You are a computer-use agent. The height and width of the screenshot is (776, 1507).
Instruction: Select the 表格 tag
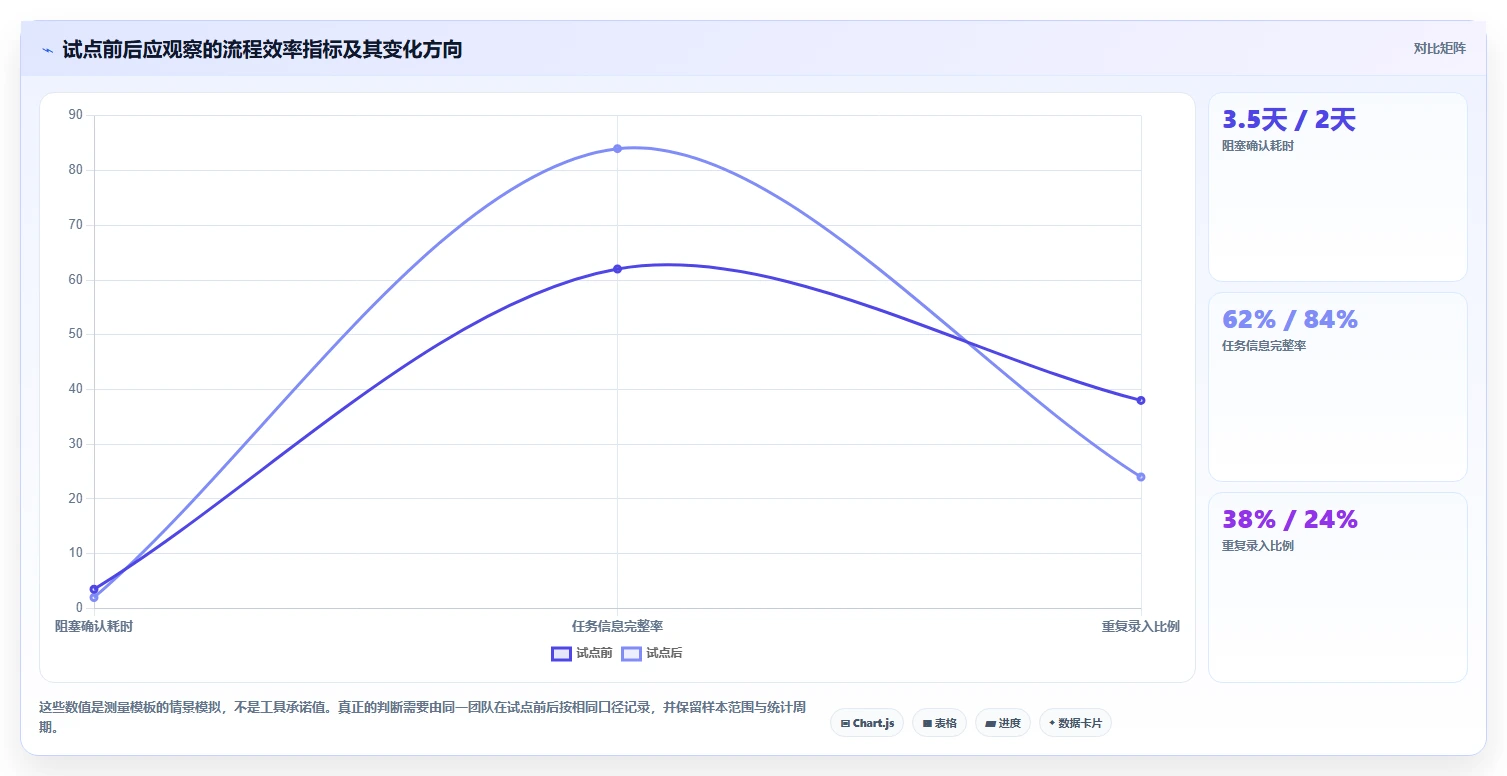click(x=939, y=723)
